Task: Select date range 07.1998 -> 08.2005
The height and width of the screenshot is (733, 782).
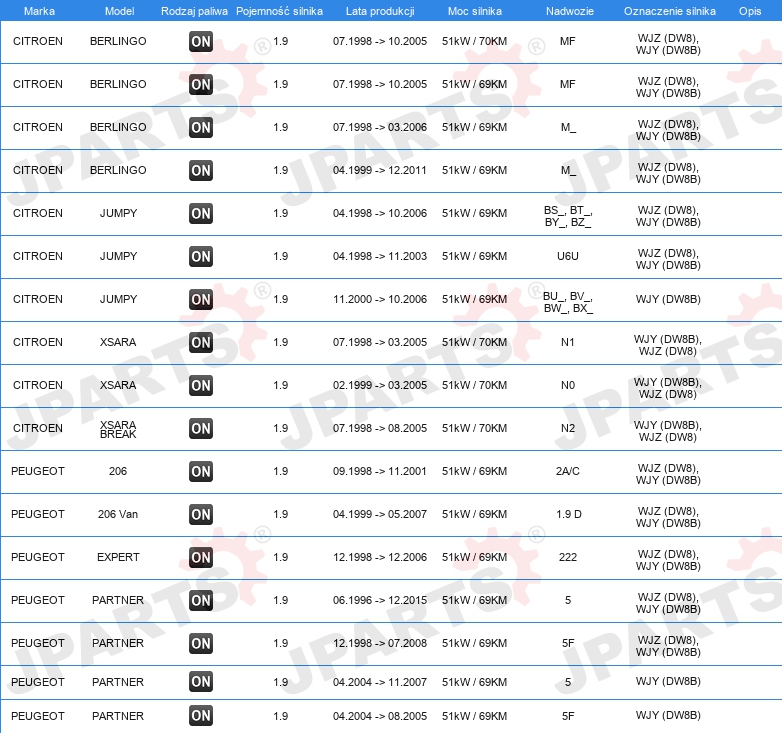Action: 380,428
